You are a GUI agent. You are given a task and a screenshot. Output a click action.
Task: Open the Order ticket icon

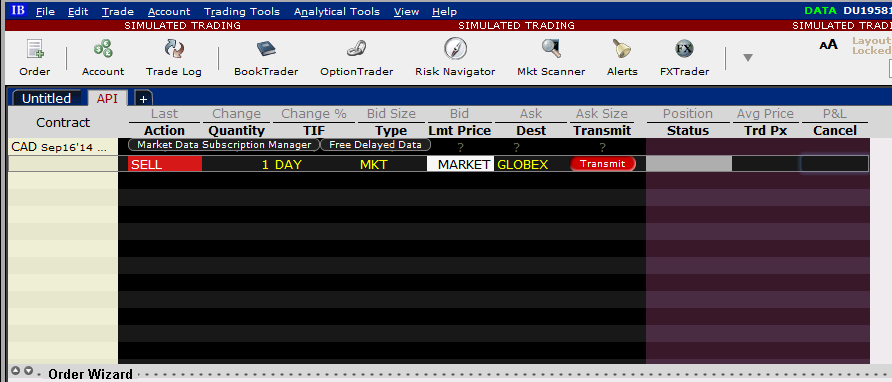pos(35,57)
